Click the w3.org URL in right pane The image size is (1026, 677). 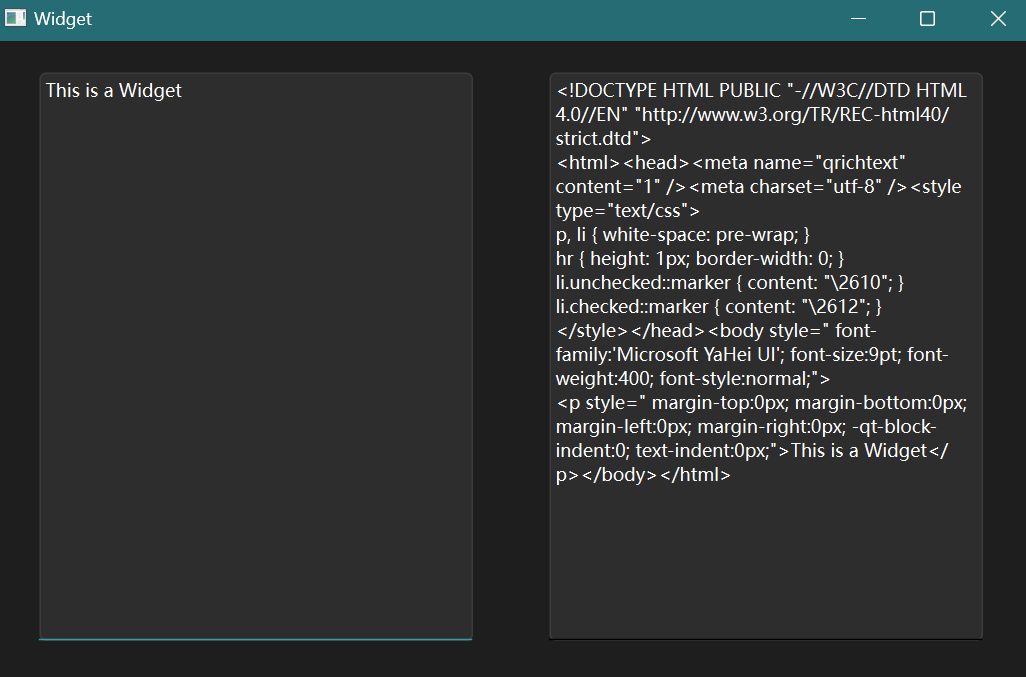click(x=795, y=115)
